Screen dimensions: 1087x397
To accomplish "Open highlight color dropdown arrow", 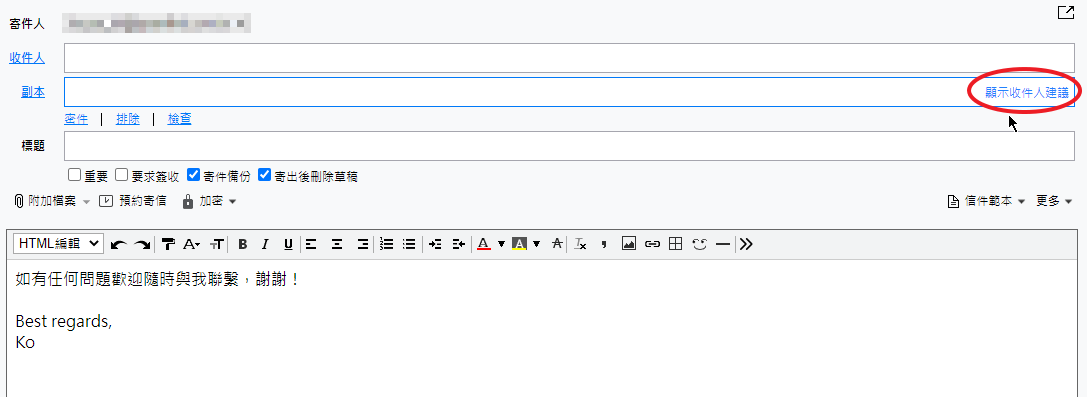I will [537, 244].
